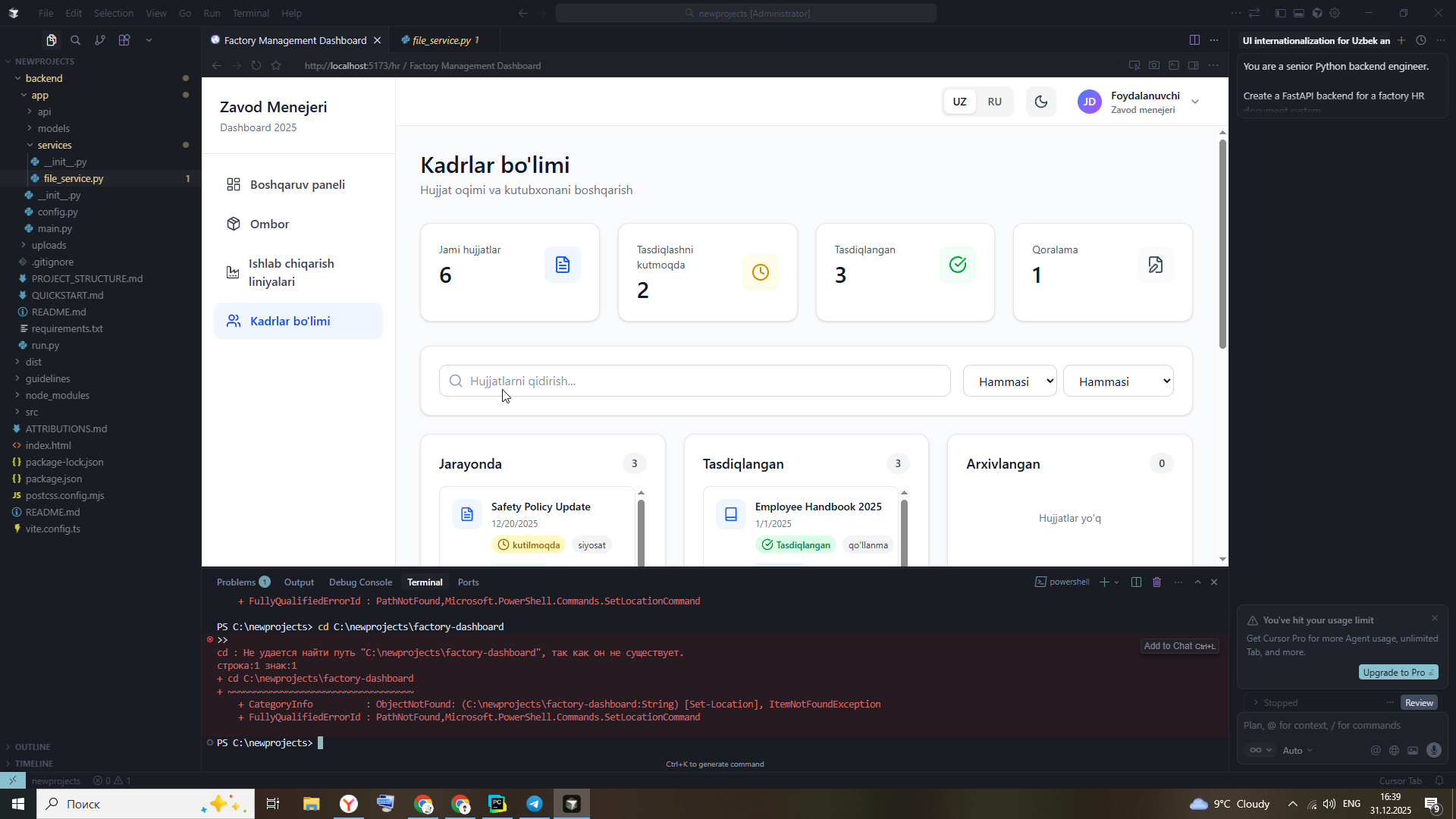Reload the browser preview page
This screenshot has height=819, width=1456.
[256, 66]
